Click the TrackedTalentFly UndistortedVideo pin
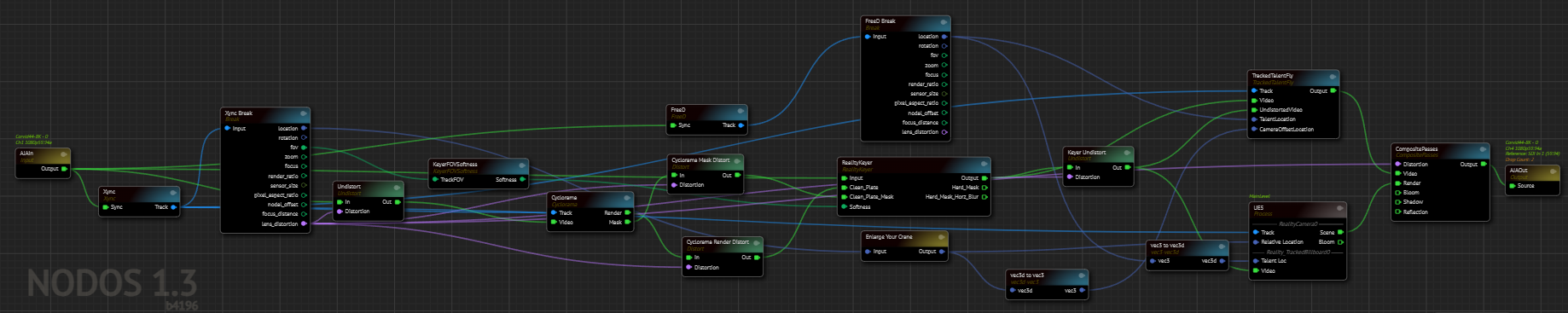 pyautogui.click(x=1254, y=110)
